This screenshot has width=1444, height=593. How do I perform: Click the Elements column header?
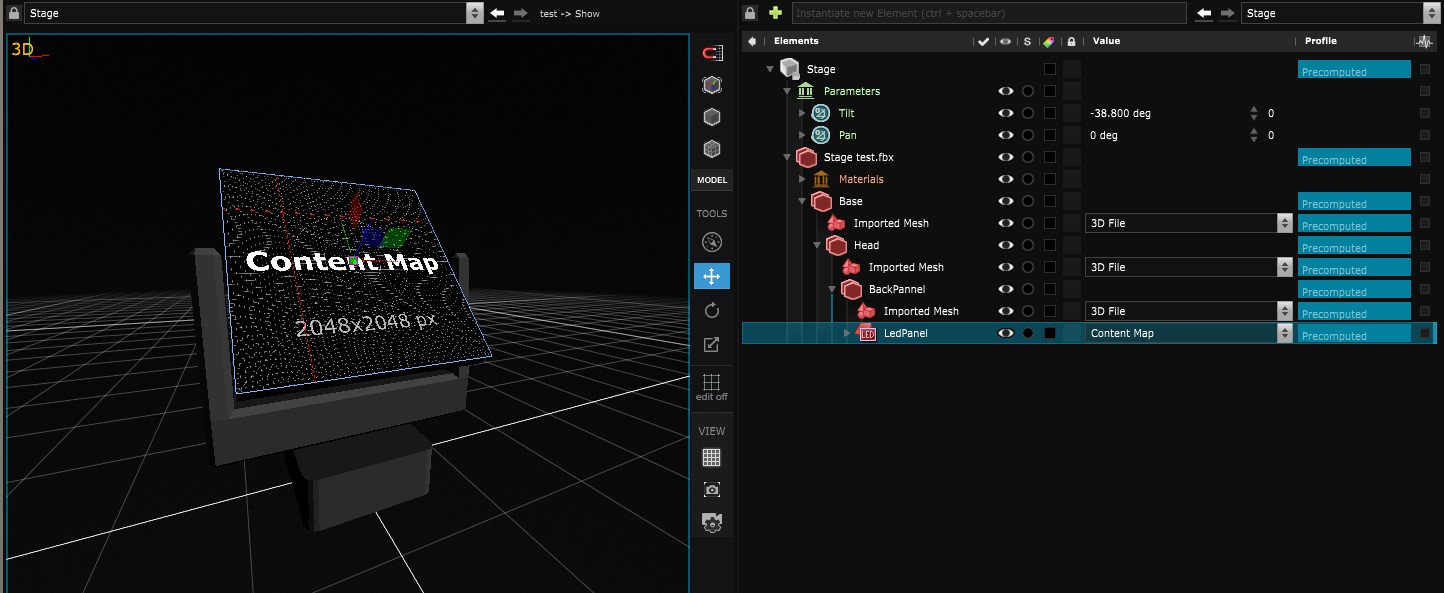pos(796,41)
